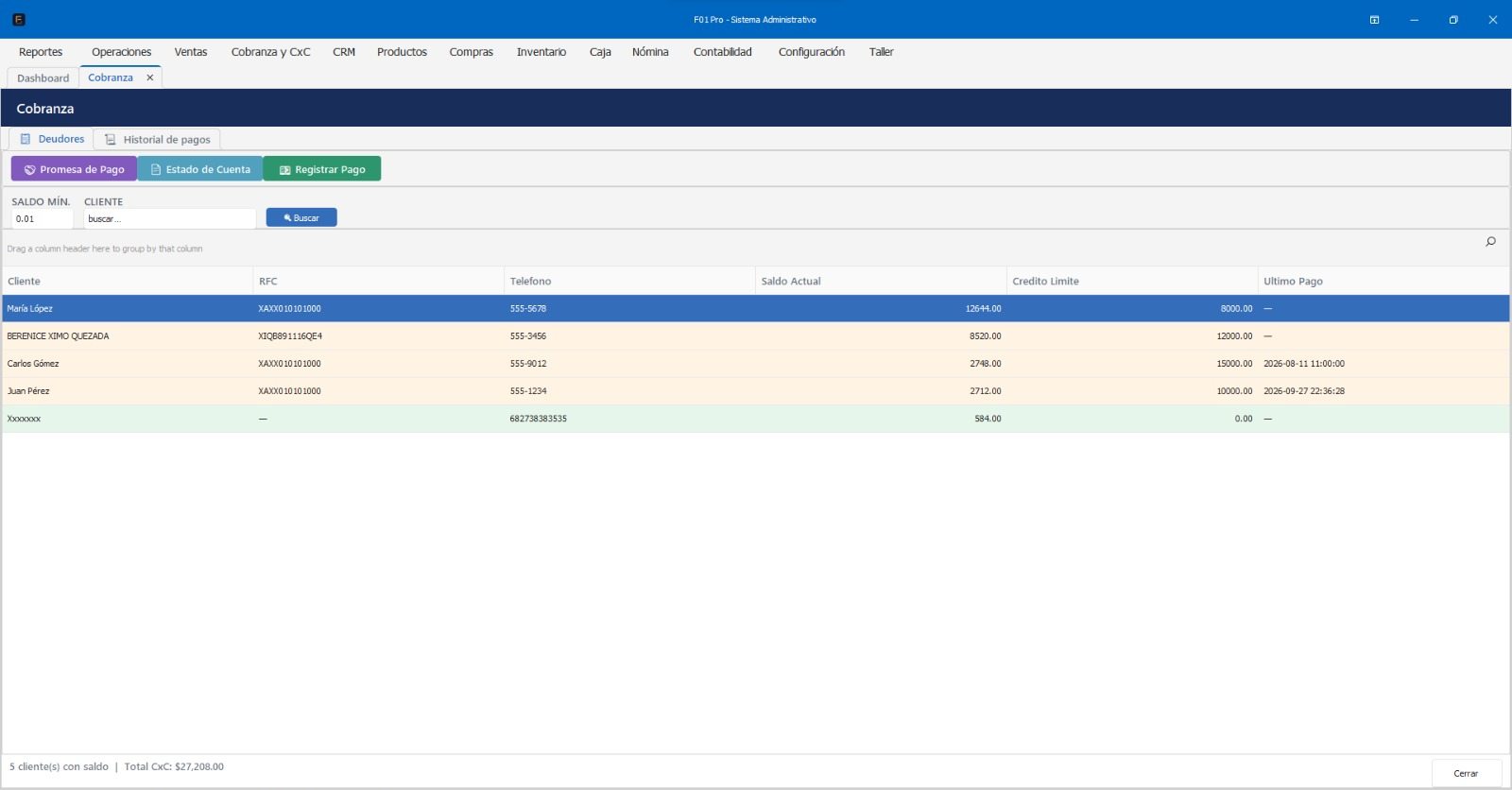Select the Deudores tab
Image resolution: width=1512 pixels, height=790 pixels.
pyautogui.click(x=52, y=139)
